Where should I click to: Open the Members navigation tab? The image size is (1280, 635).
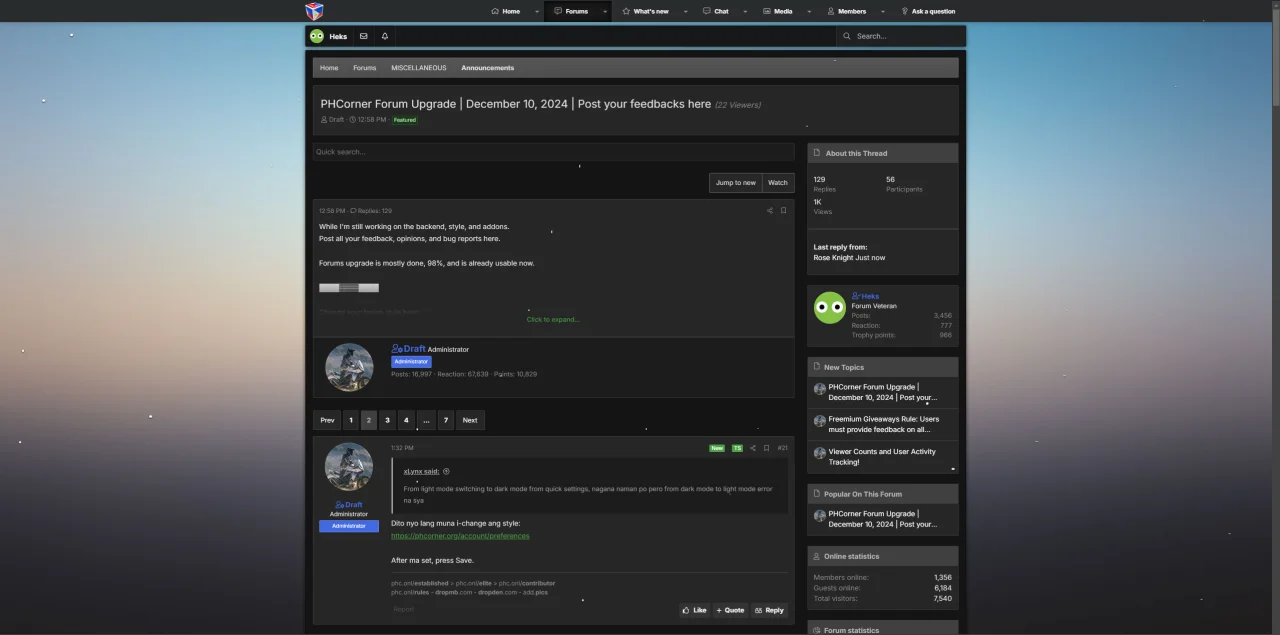click(x=846, y=12)
